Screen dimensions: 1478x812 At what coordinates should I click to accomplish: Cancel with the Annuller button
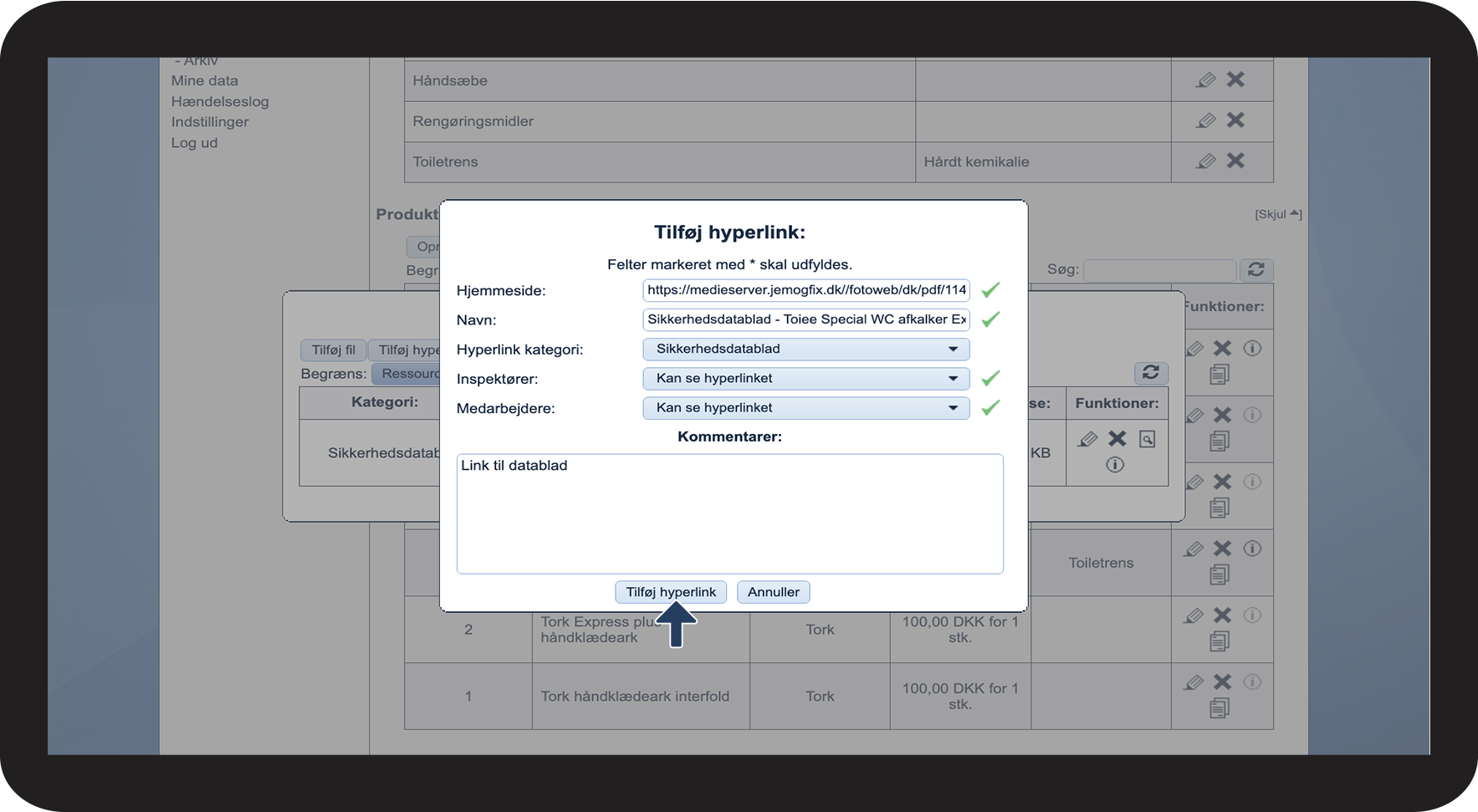[x=773, y=592]
